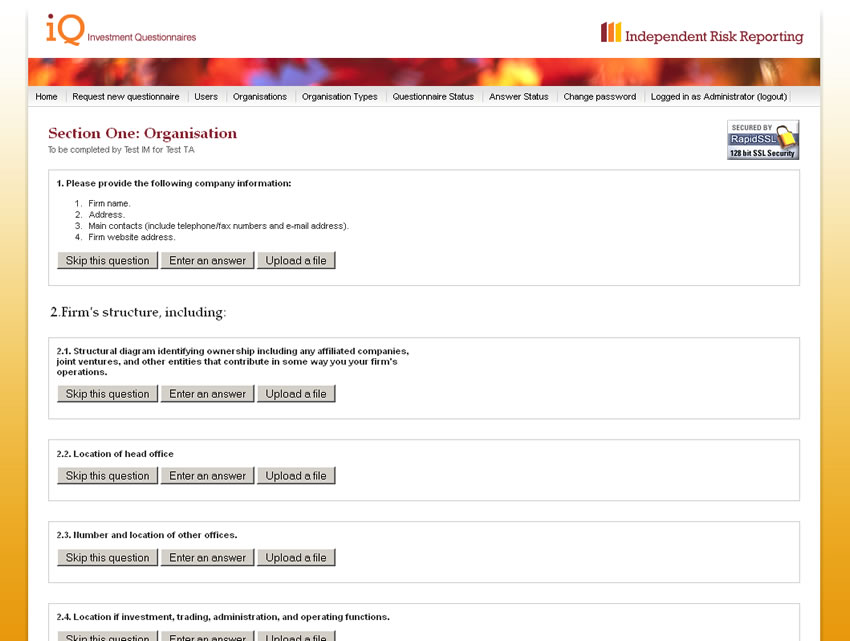The image size is (850, 641).
Task: Skip question 1 about company information
Action: coord(108,261)
